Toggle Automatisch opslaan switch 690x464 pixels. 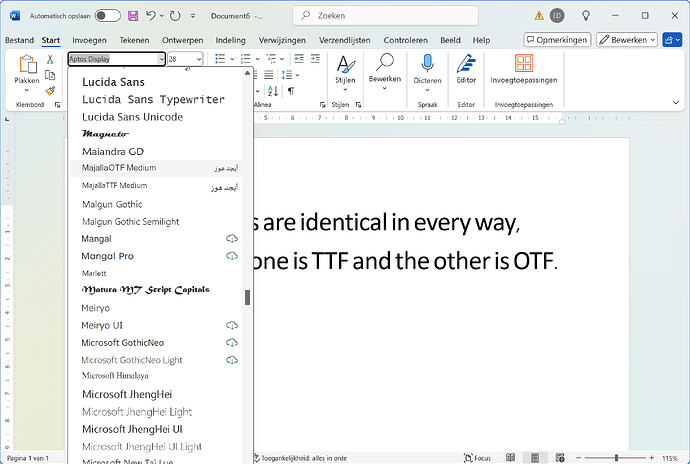pyautogui.click(x=108, y=16)
